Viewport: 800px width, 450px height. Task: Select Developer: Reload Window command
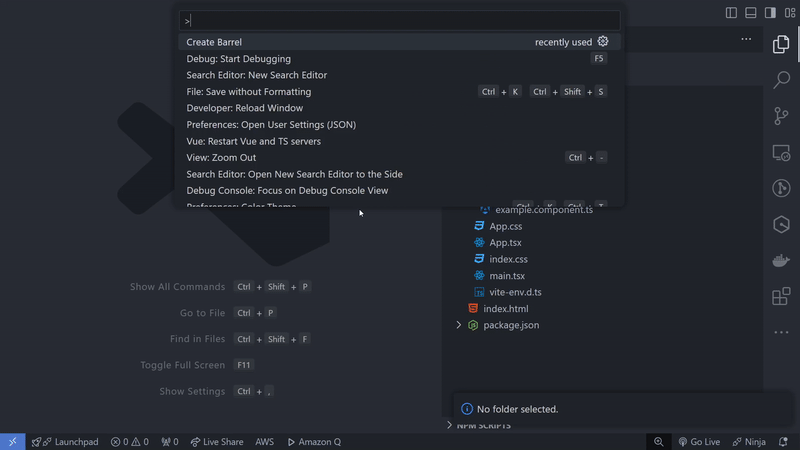(x=244, y=108)
